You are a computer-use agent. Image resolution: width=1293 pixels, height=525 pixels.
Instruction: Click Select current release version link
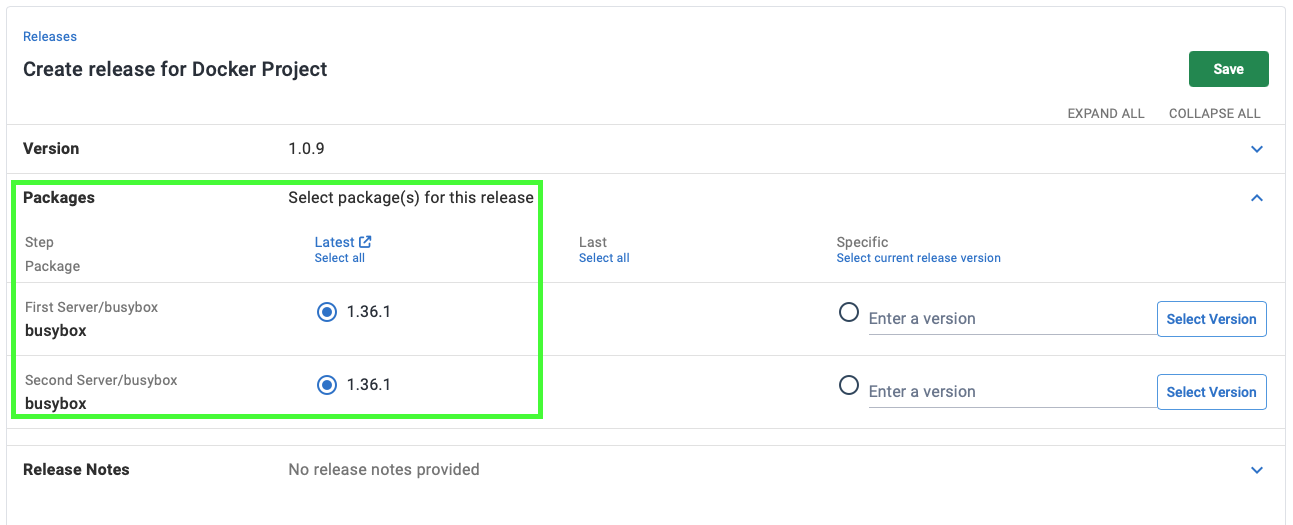[x=919, y=258]
